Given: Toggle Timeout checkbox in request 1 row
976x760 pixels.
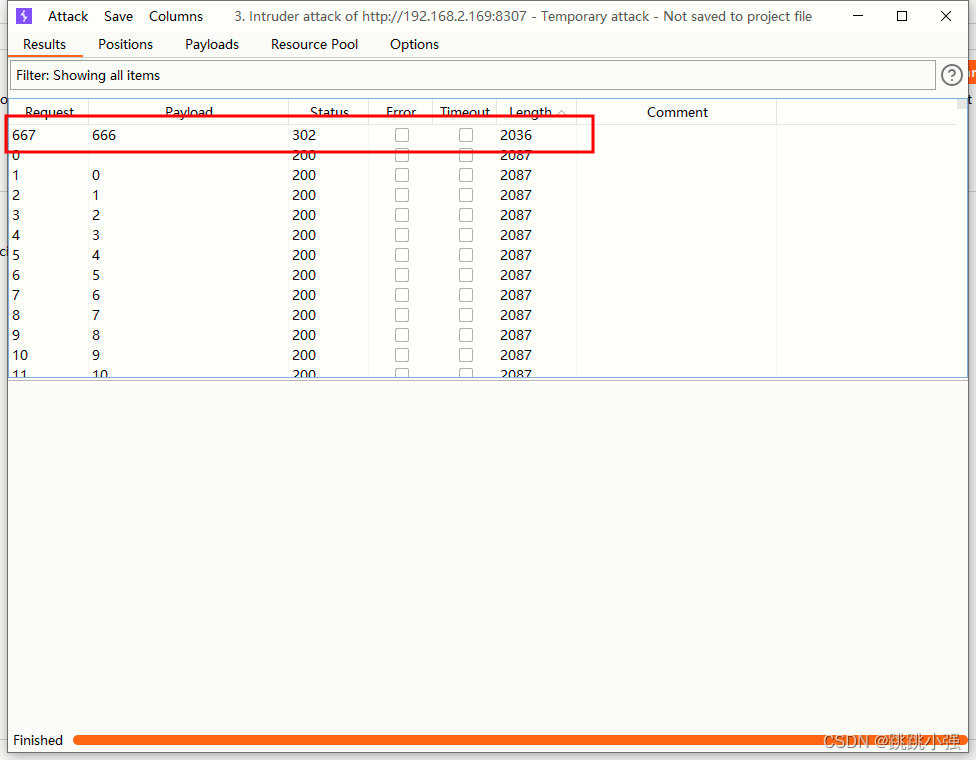Looking at the screenshot, I should coord(466,175).
